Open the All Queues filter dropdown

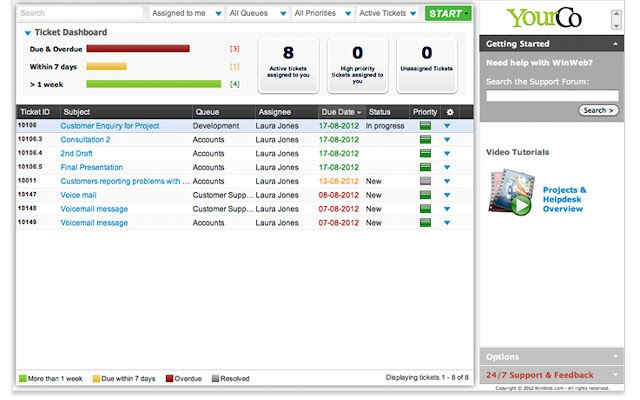tap(256, 14)
